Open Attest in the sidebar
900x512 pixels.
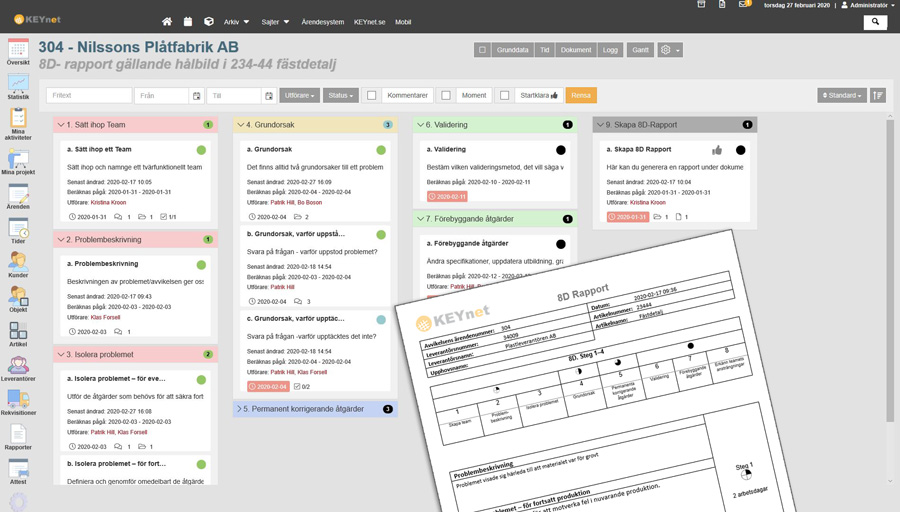18,471
